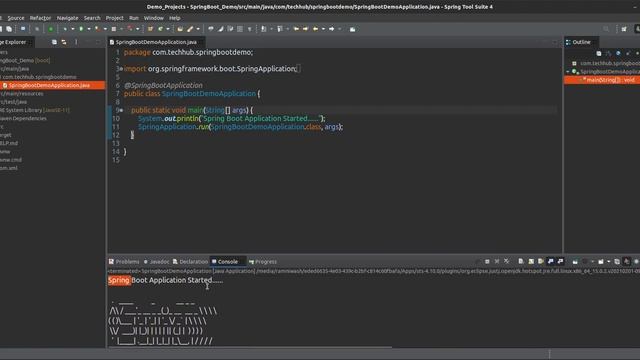The image size is (640, 360).
Task: Click the Last Edit Location yellow arrow
Action: coord(296,29)
